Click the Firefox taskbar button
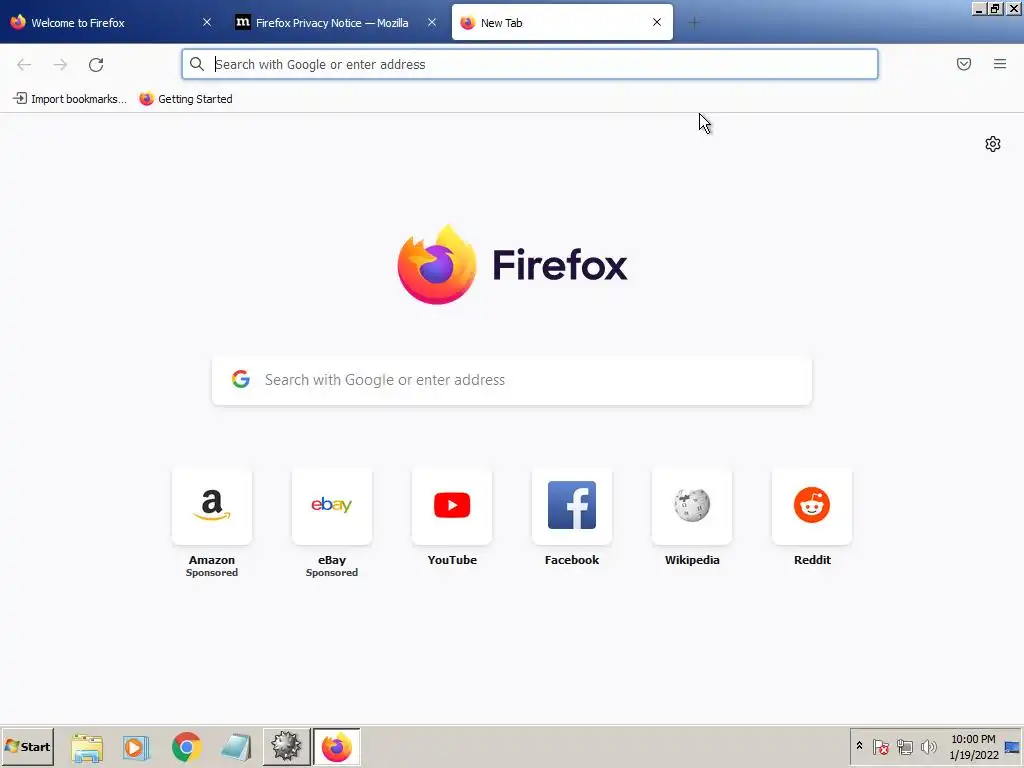This screenshot has height=768, width=1024. coord(336,746)
